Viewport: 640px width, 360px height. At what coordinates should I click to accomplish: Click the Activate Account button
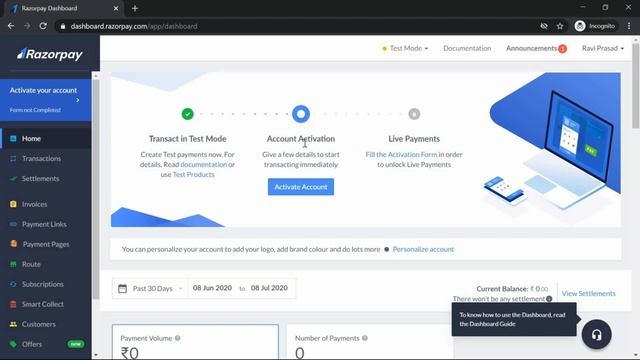tap(301, 187)
